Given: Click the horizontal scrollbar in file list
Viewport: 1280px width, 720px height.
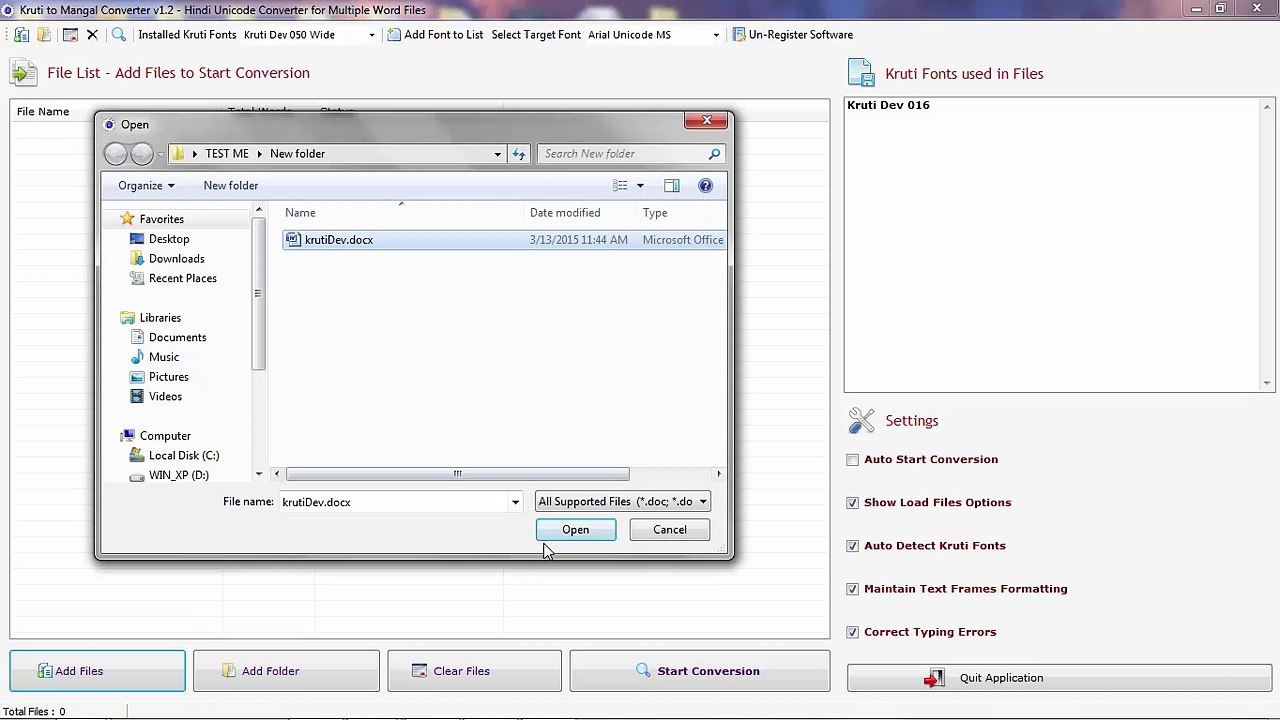Looking at the screenshot, I should click(x=458, y=474).
